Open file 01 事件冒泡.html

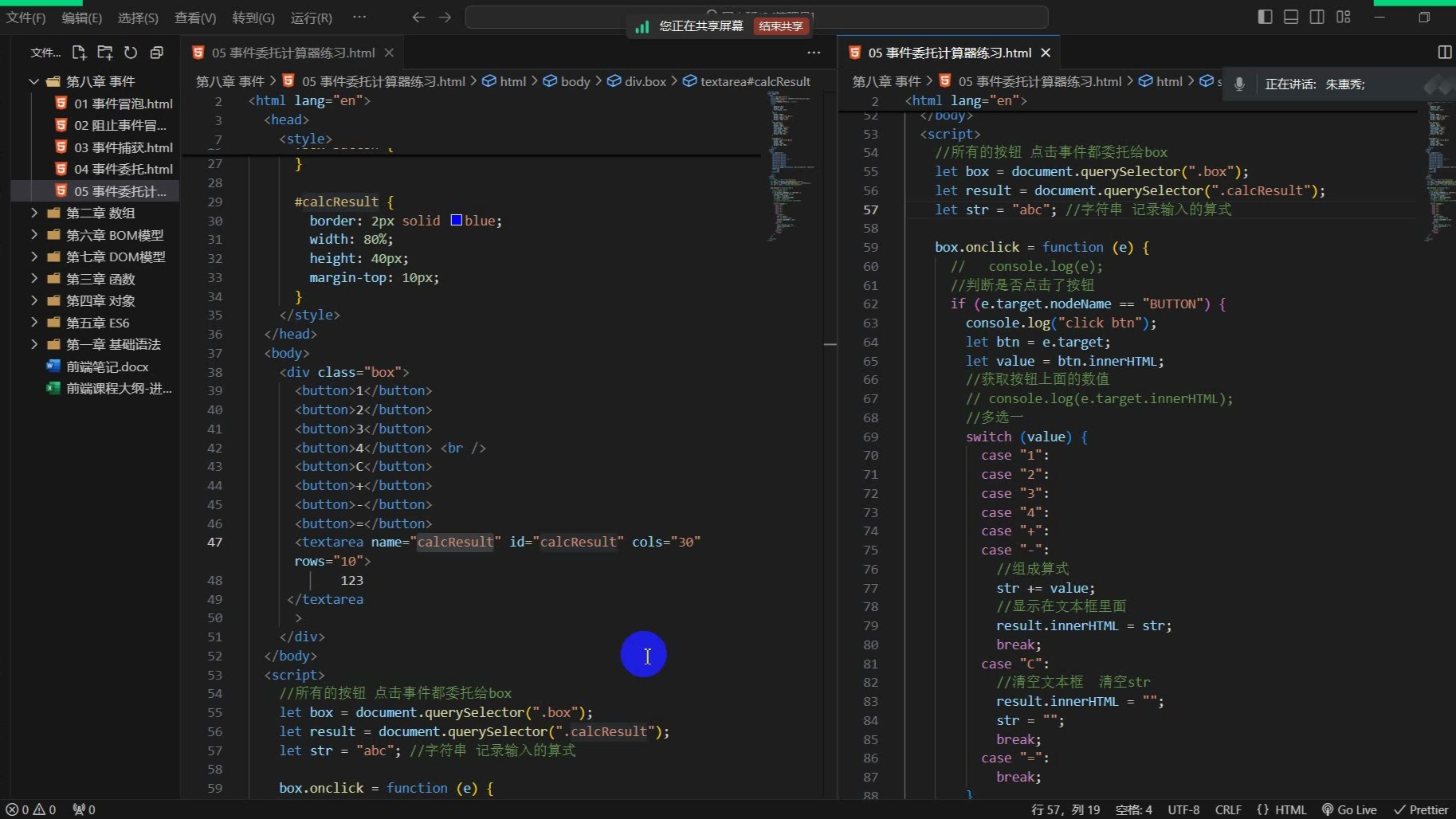(95, 104)
